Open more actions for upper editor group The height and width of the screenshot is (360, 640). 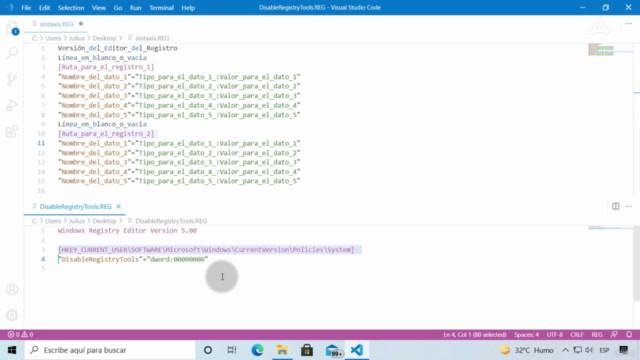coord(629,24)
